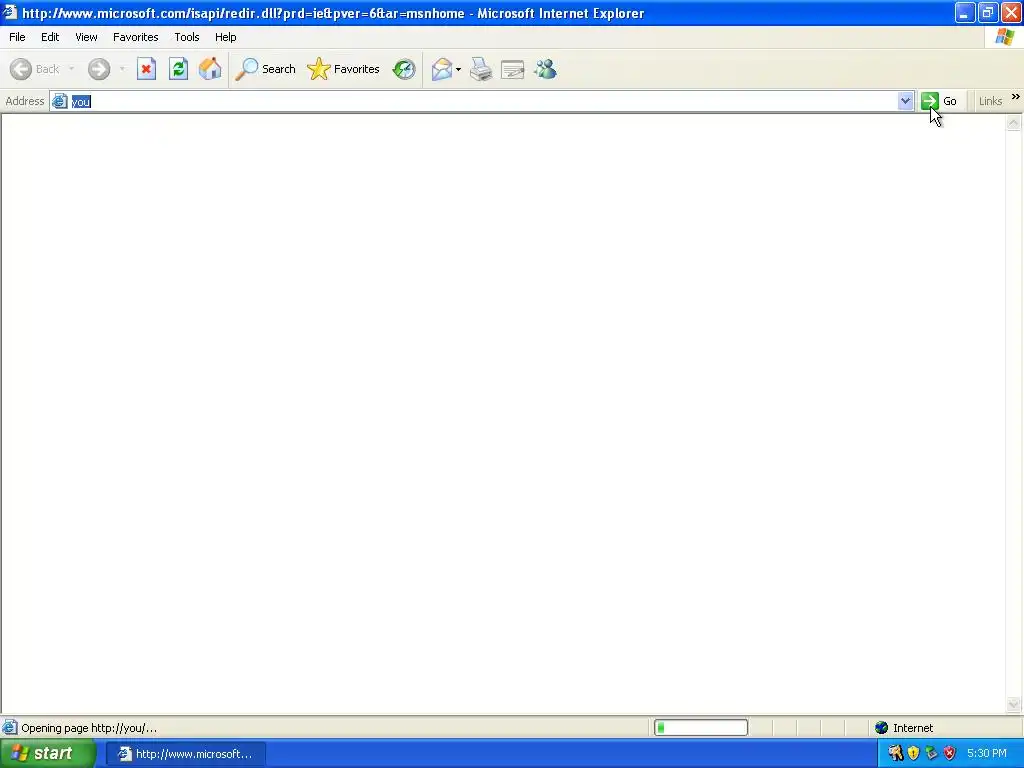The height and width of the screenshot is (768, 1024).
Task: Print the page with printer icon
Action: click(x=481, y=69)
